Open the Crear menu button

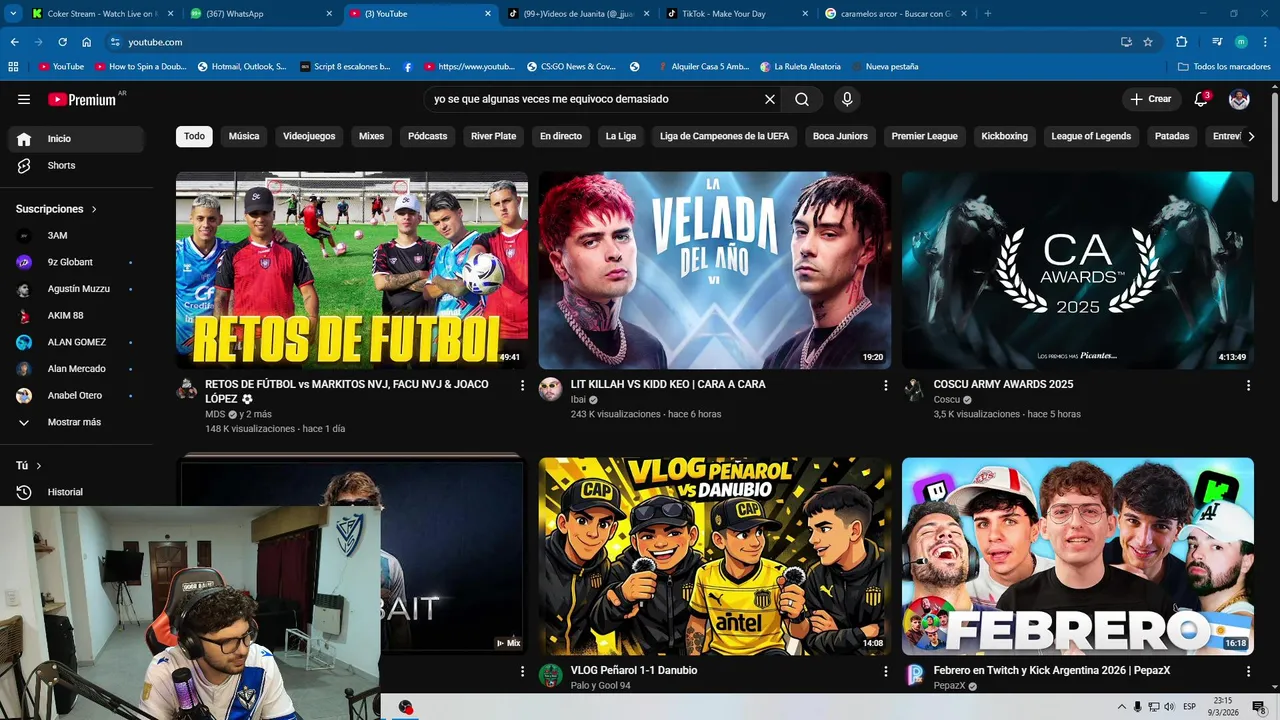tap(1151, 99)
